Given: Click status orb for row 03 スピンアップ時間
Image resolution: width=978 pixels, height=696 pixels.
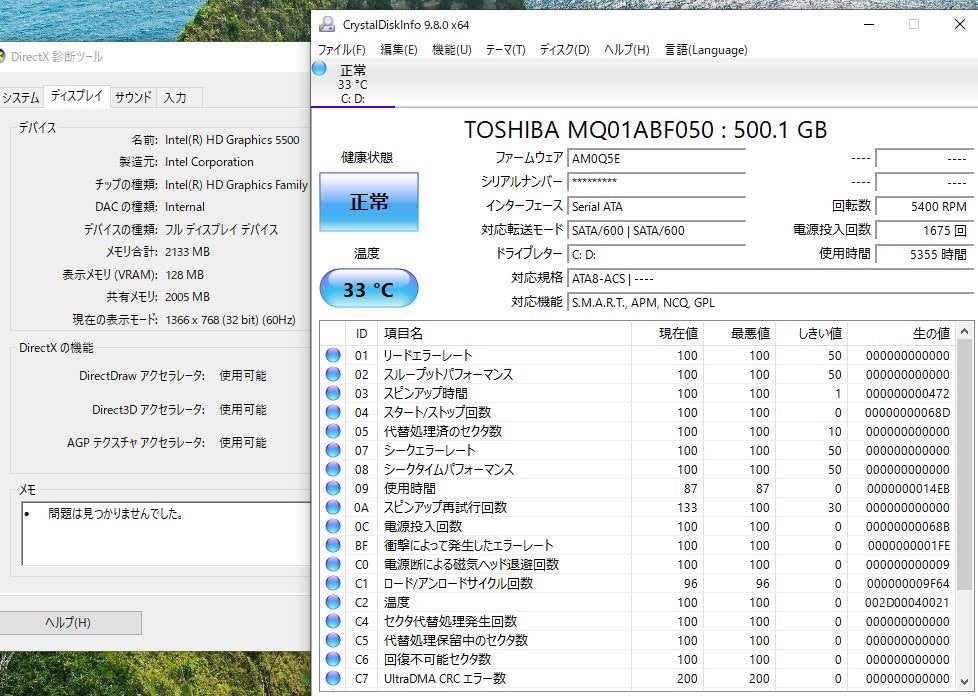Looking at the screenshot, I should pyautogui.click(x=333, y=393).
